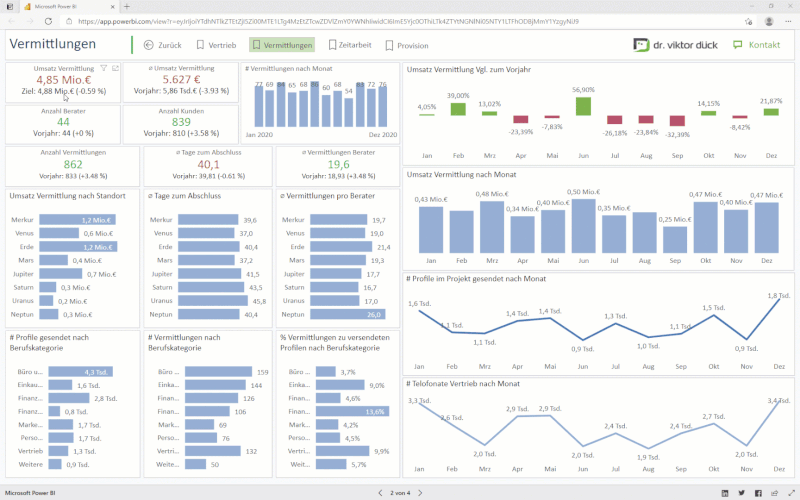Screen dimensions: 800x500
Task: Open the Provision page tab
Action: pos(405,45)
